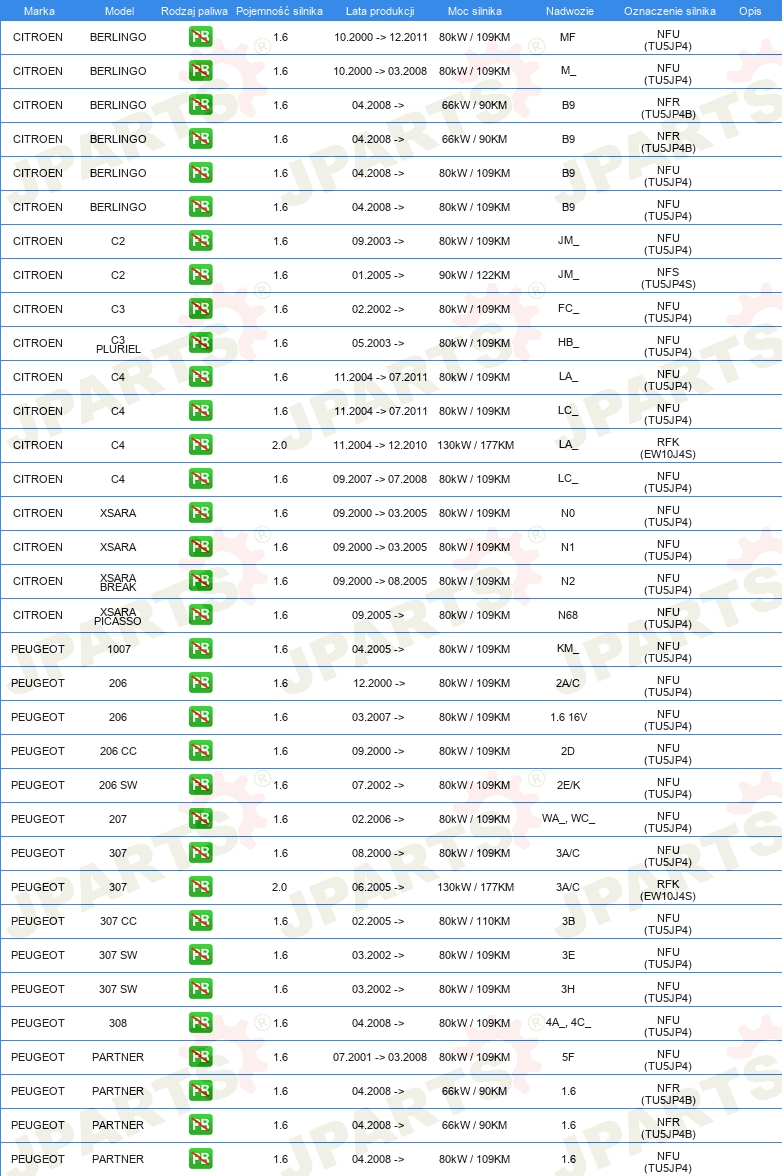Click the Rodzaj paliwa column header
The image size is (782, 1176).
coord(194,11)
